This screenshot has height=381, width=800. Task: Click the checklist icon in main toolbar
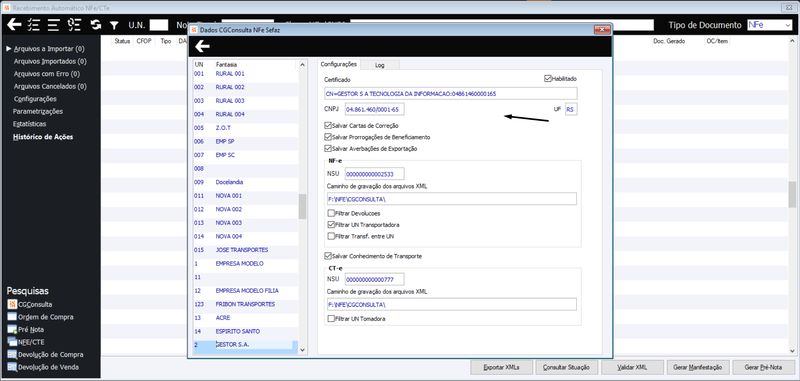[34, 24]
